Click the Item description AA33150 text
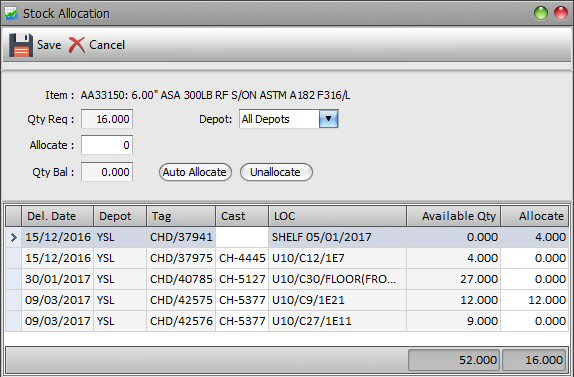 (215, 96)
